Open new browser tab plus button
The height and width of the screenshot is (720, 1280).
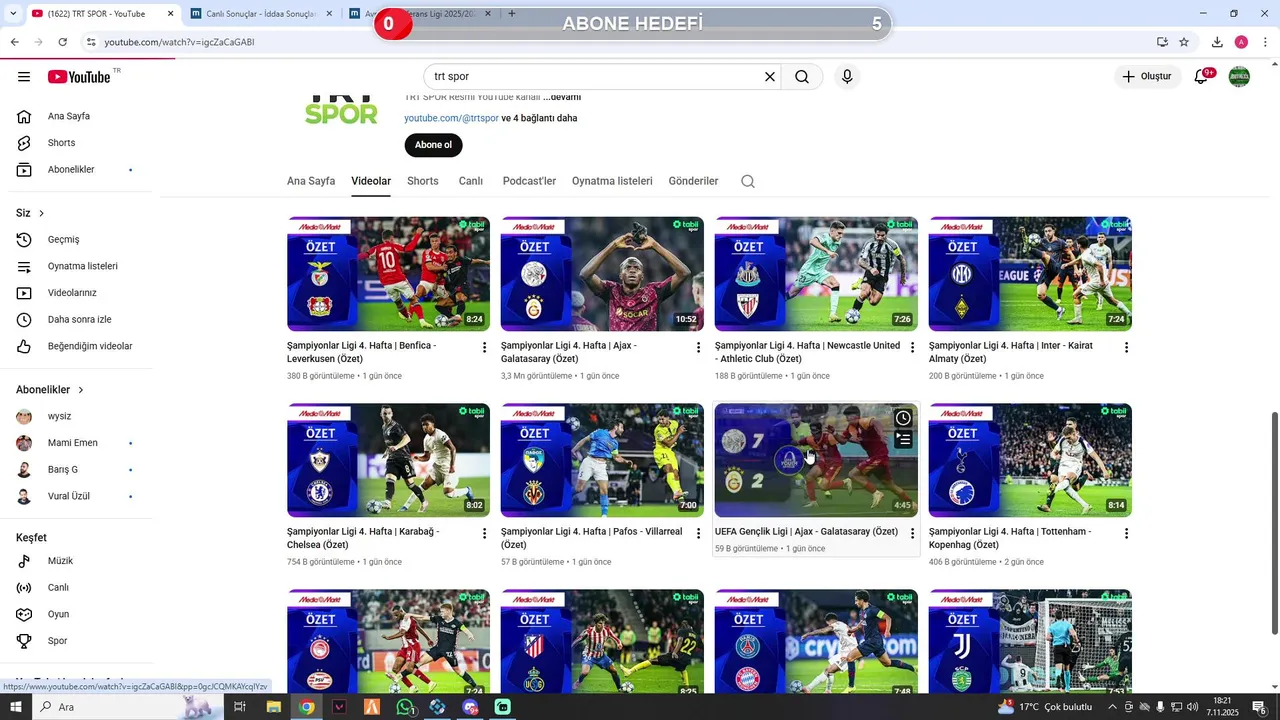pos(512,14)
